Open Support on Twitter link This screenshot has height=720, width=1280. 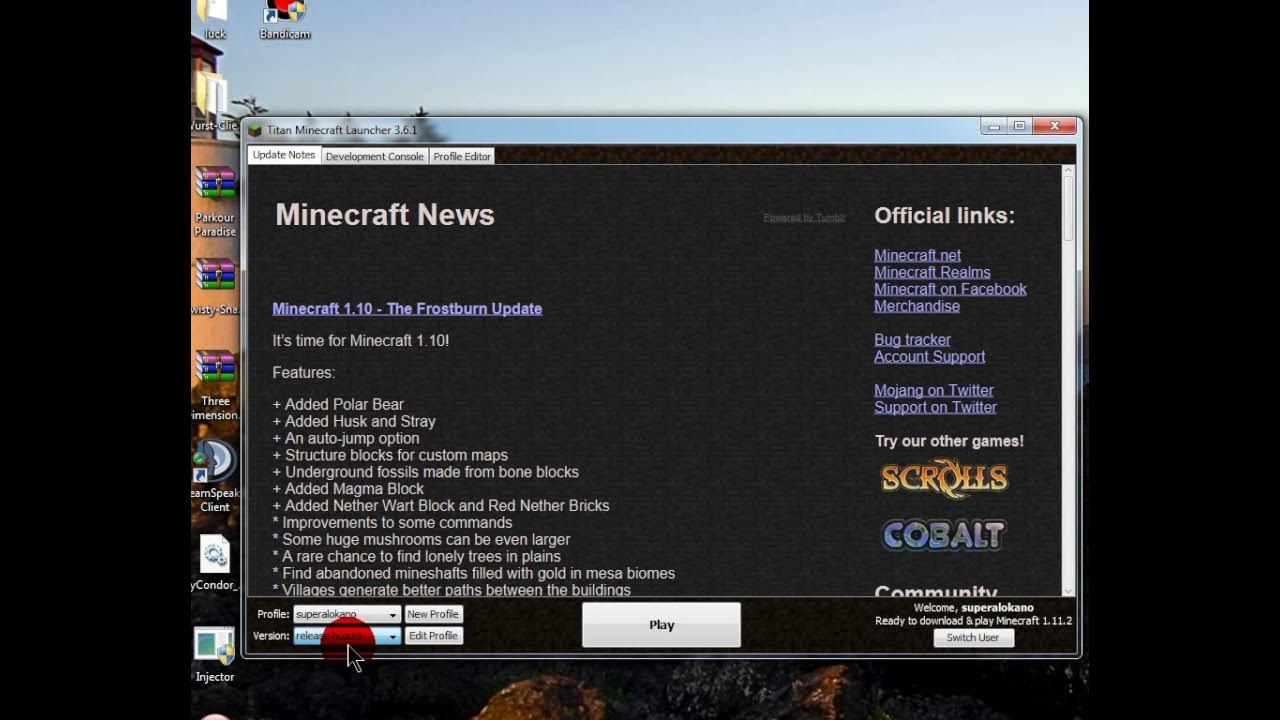click(935, 407)
